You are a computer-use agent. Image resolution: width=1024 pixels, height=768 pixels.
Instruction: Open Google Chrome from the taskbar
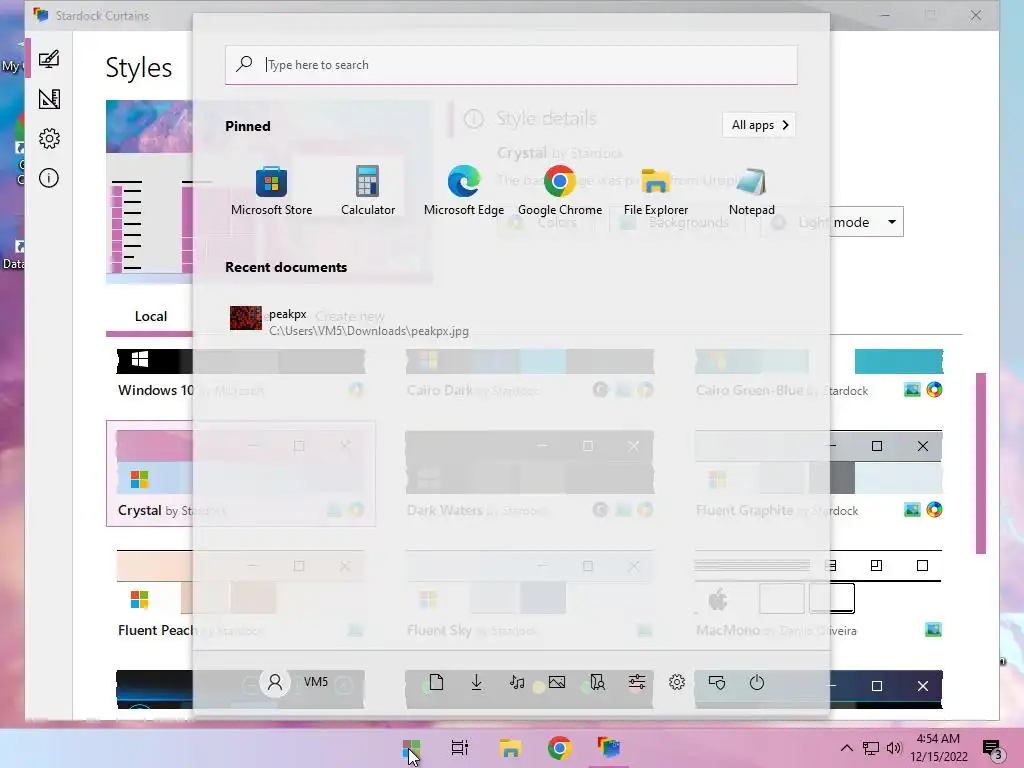point(559,748)
